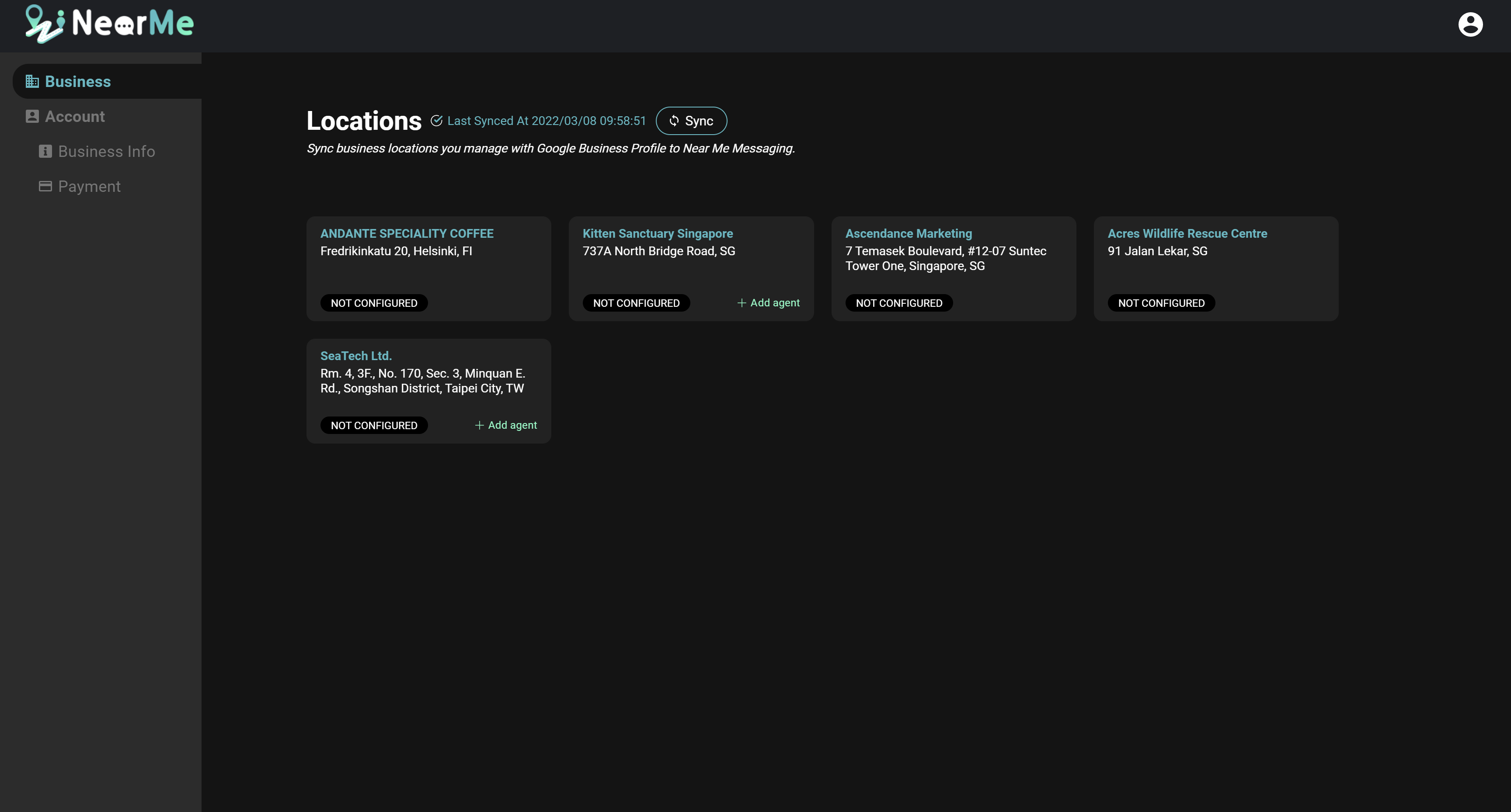The height and width of the screenshot is (812, 1511).
Task: Select the Business menu item
Action: pos(78,81)
